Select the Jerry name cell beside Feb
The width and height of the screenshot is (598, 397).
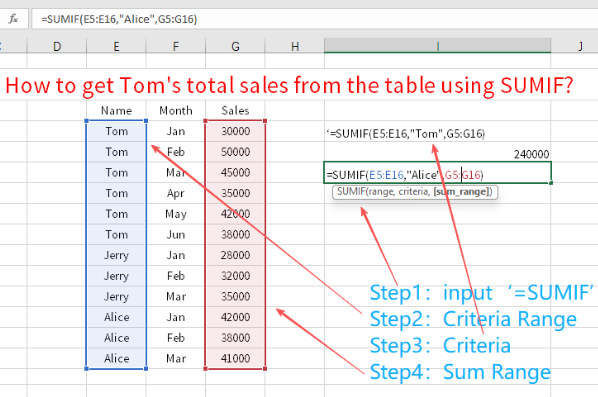(x=116, y=275)
